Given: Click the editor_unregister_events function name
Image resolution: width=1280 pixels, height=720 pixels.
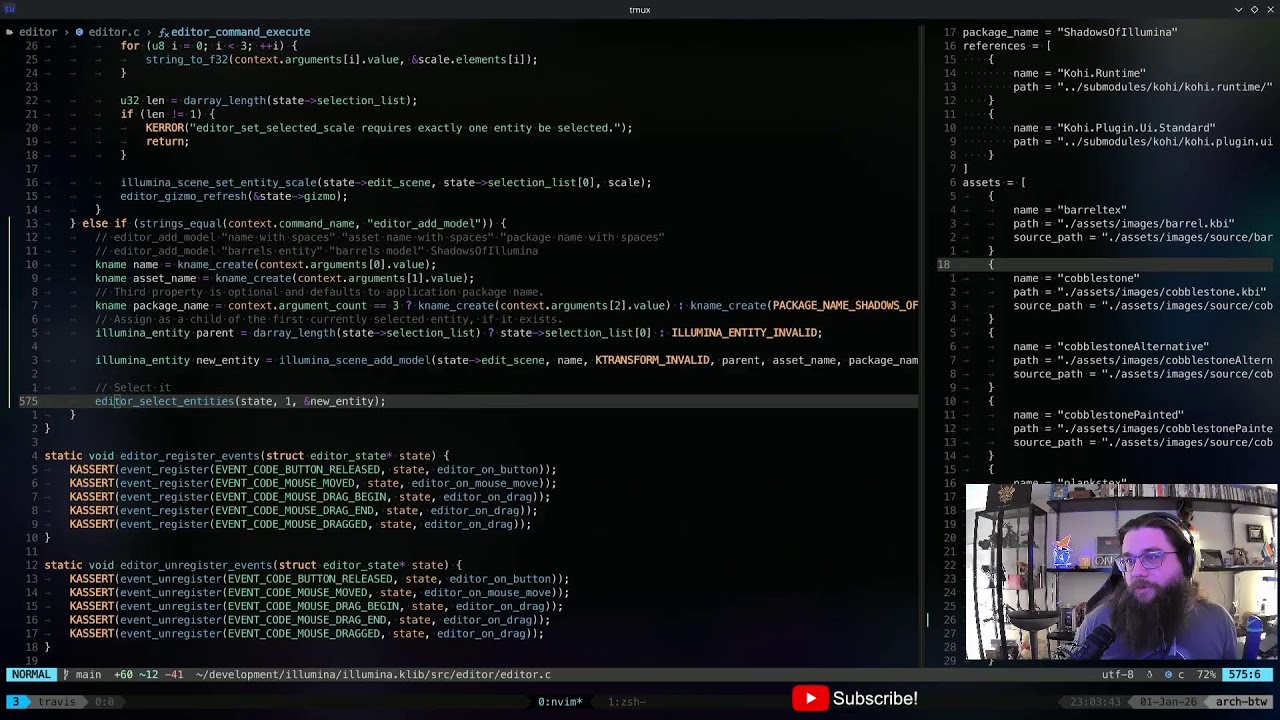Looking at the screenshot, I should [x=196, y=565].
